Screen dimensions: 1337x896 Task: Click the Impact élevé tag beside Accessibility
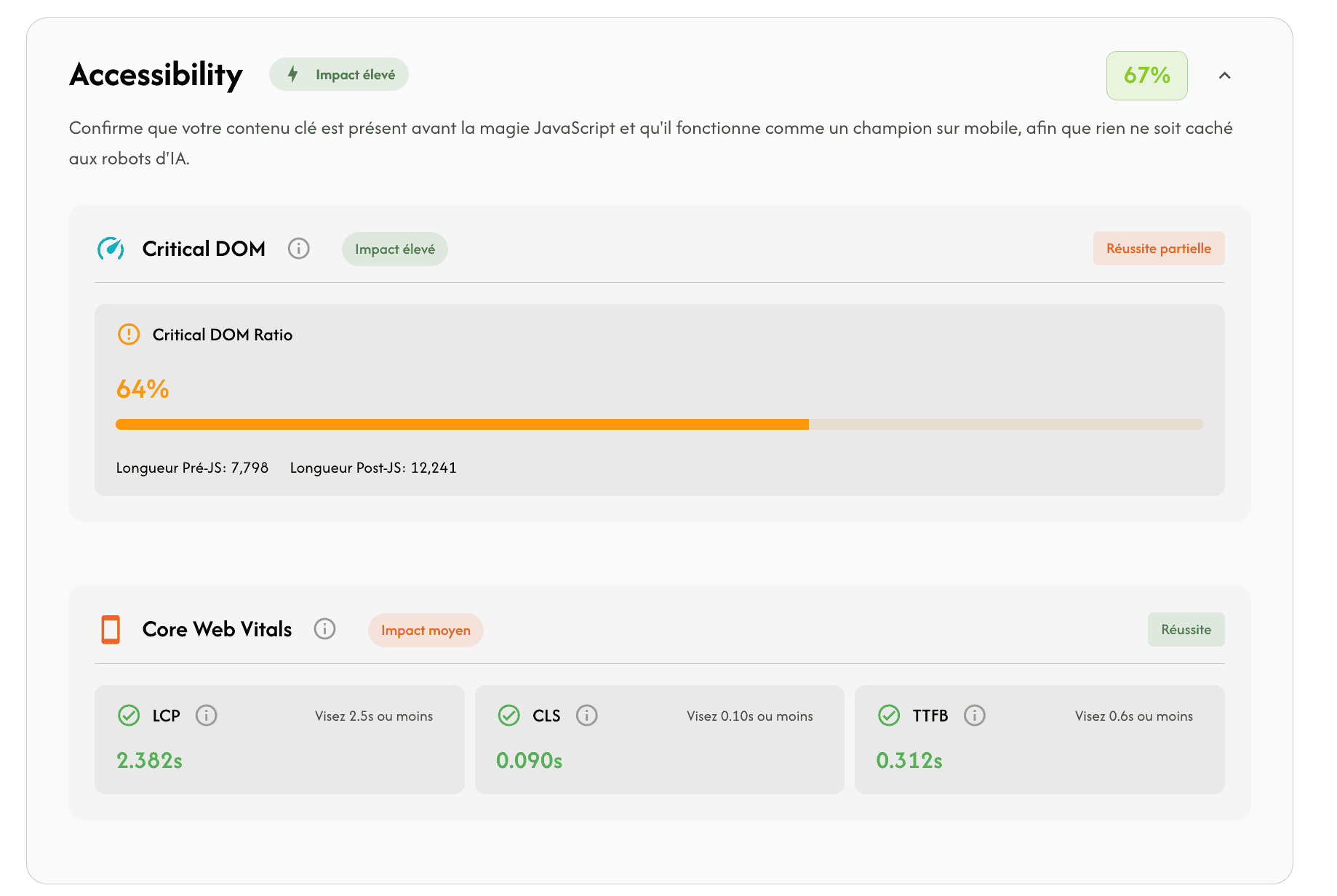pyautogui.click(x=339, y=75)
